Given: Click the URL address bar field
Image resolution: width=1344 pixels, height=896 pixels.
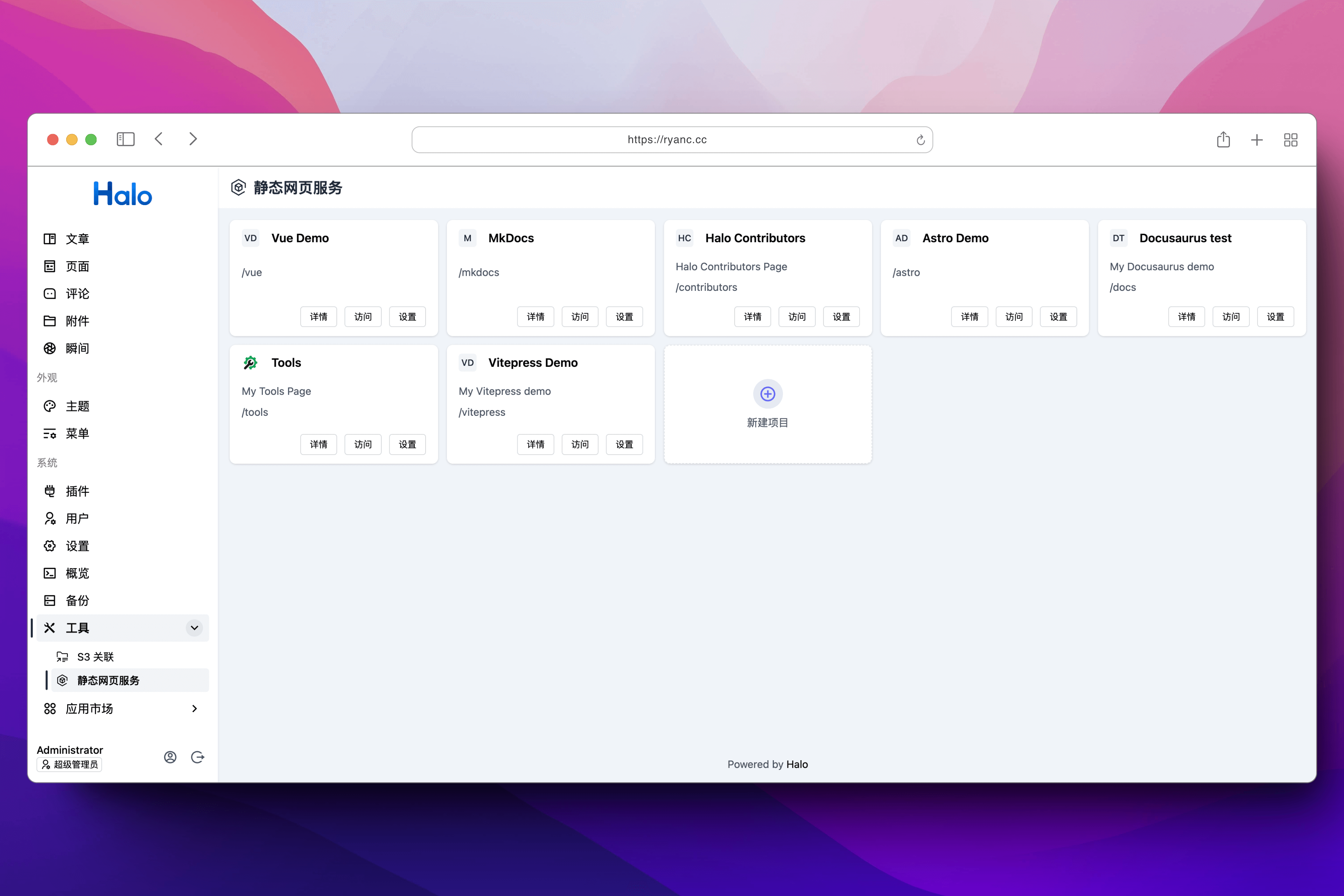Looking at the screenshot, I should [x=666, y=139].
